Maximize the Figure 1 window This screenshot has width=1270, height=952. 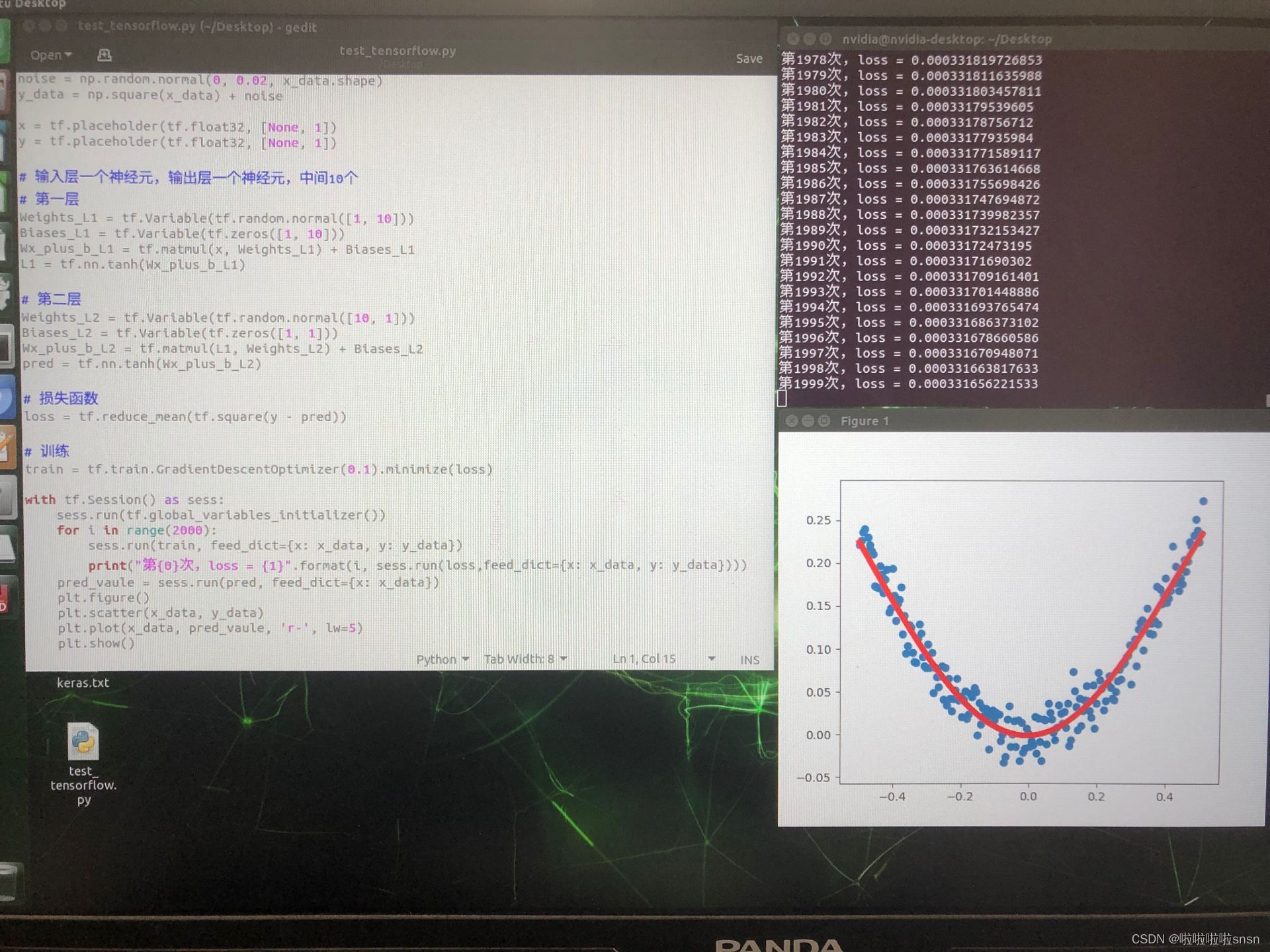(824, 421)
